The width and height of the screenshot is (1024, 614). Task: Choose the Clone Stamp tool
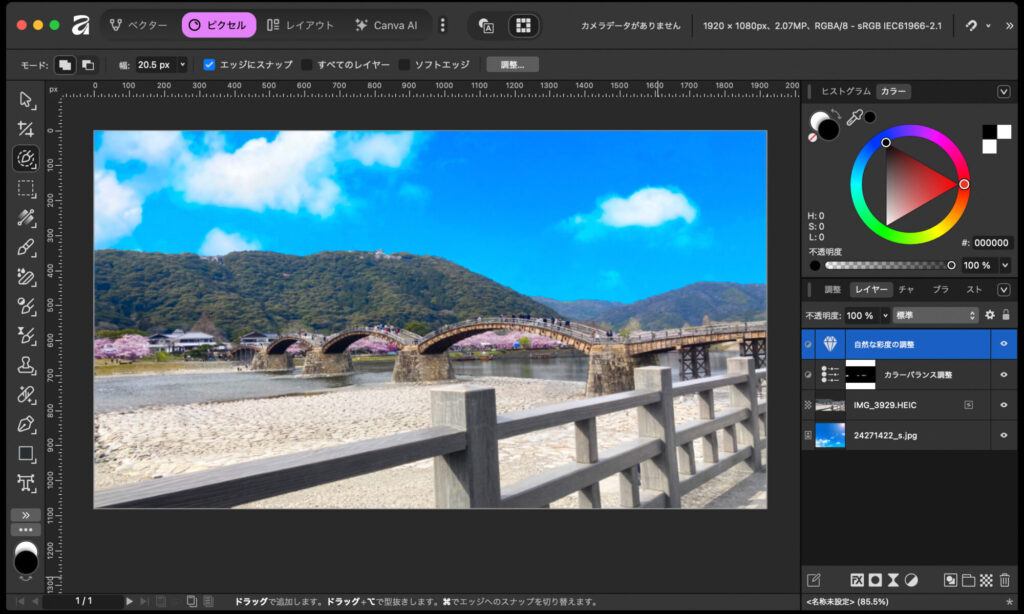point(26,365)
